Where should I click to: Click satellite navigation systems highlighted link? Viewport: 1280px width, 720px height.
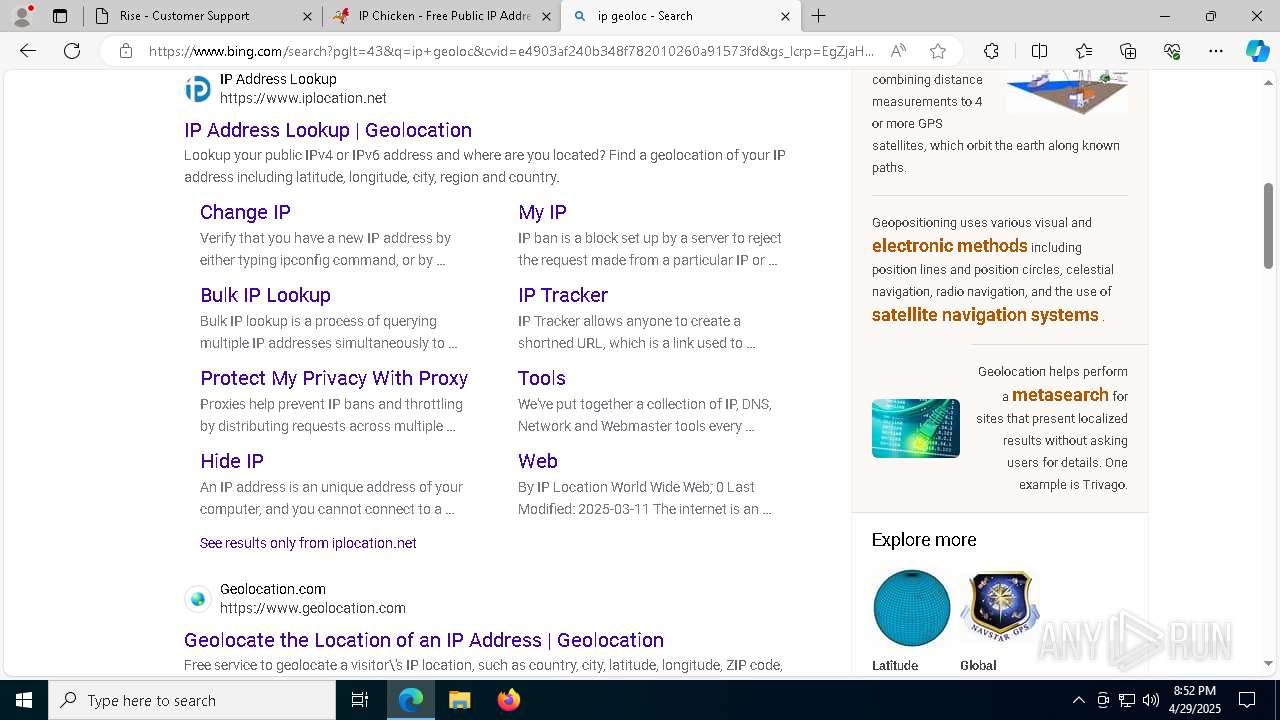pyautogui.click(x=985, y=315)
